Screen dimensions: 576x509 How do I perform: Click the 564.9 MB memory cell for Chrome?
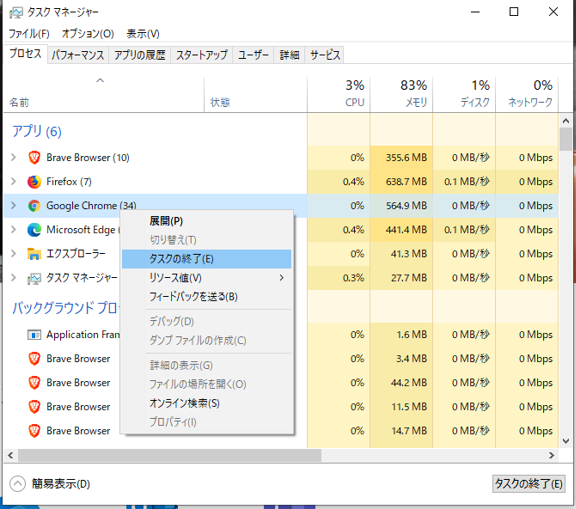tap(402, 206)
